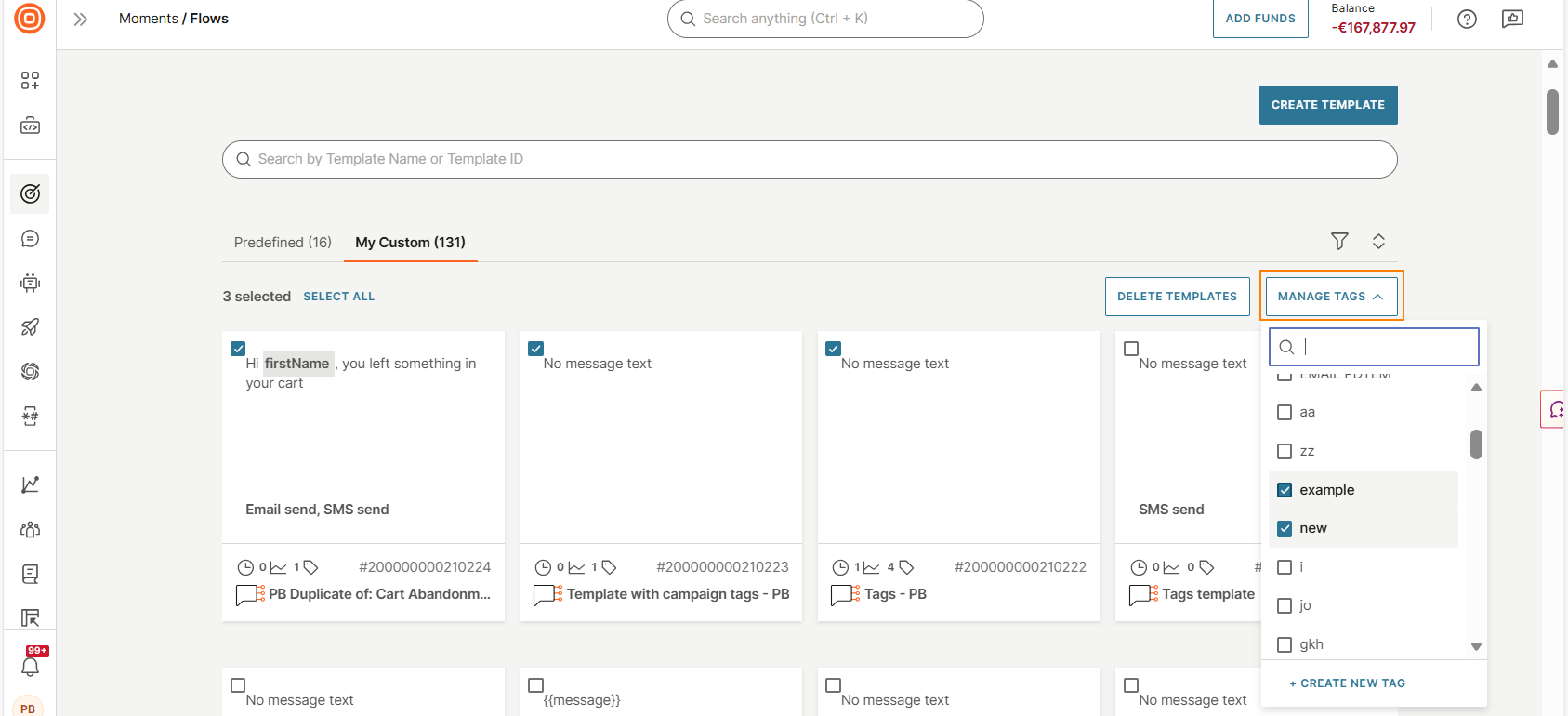Open the numbers hash icon in sidebar
The height and width of the screenshot is (716, 1568).
tap(30, 416)
